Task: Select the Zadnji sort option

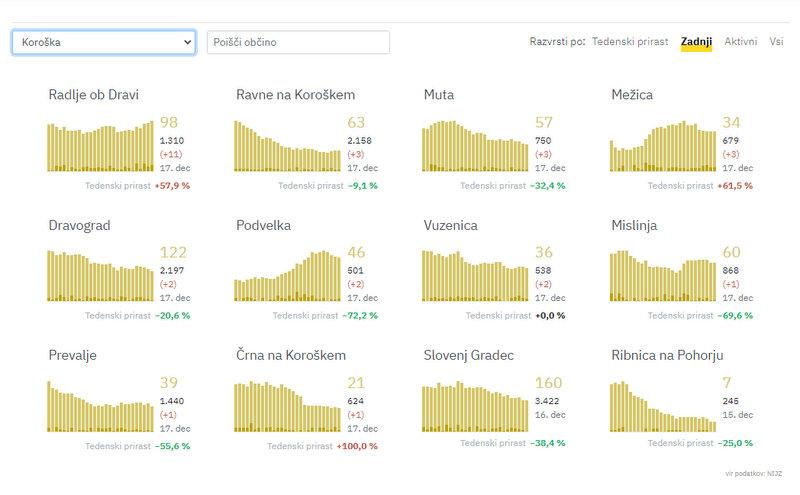Action: pos(695,42)
